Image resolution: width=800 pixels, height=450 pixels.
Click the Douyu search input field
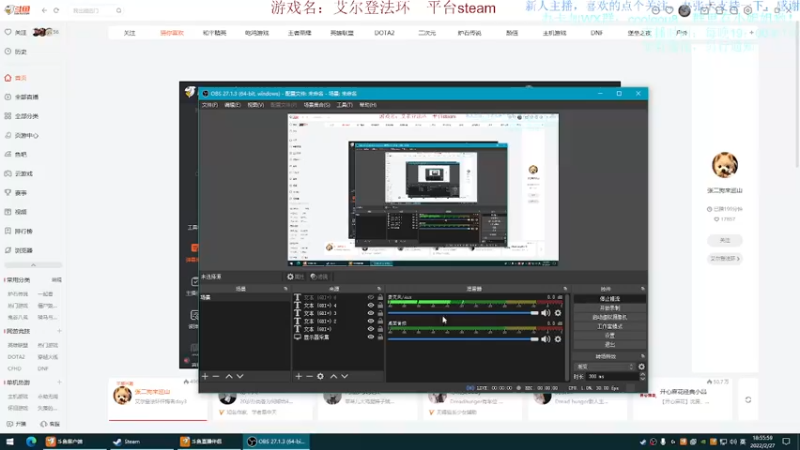92,10
